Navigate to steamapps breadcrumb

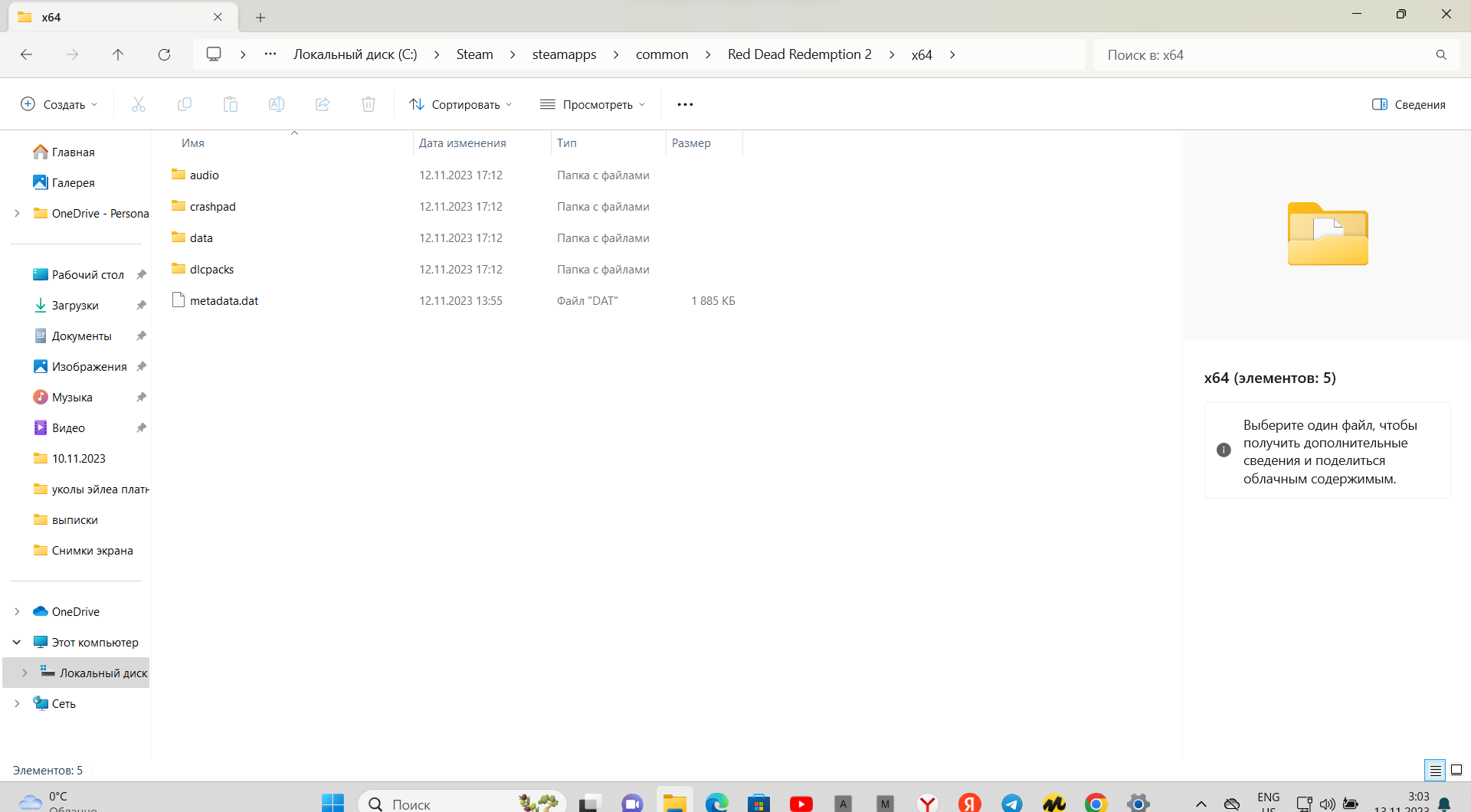[x=565, y=54]
